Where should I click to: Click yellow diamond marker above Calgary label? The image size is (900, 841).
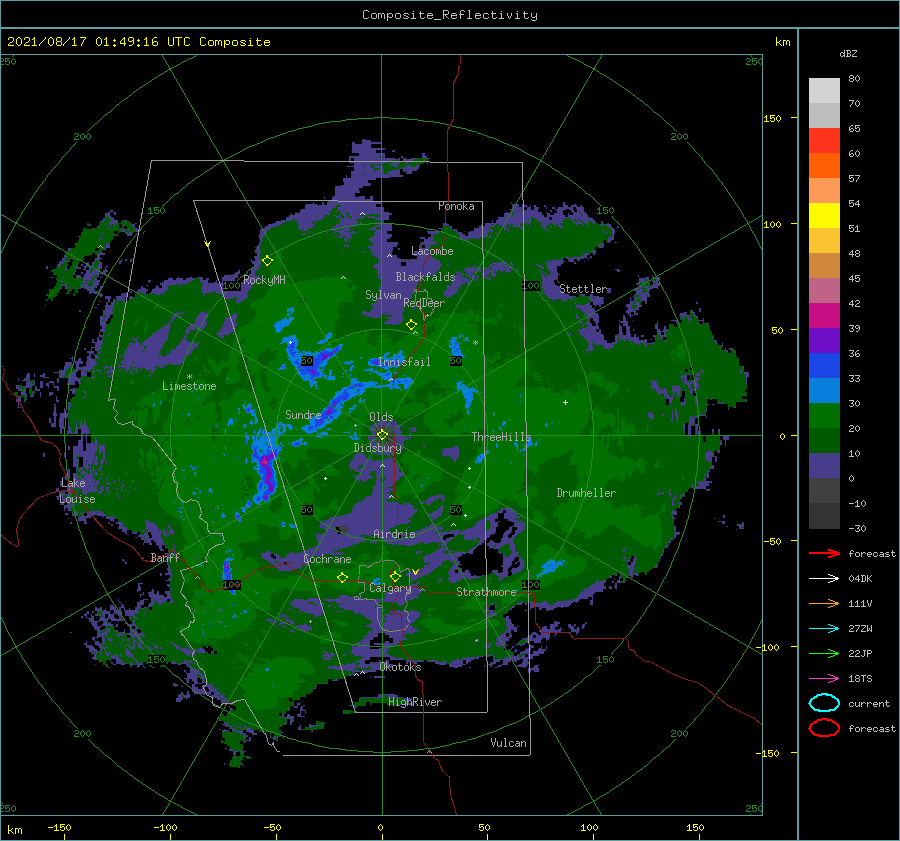click(x=395, y=576)
